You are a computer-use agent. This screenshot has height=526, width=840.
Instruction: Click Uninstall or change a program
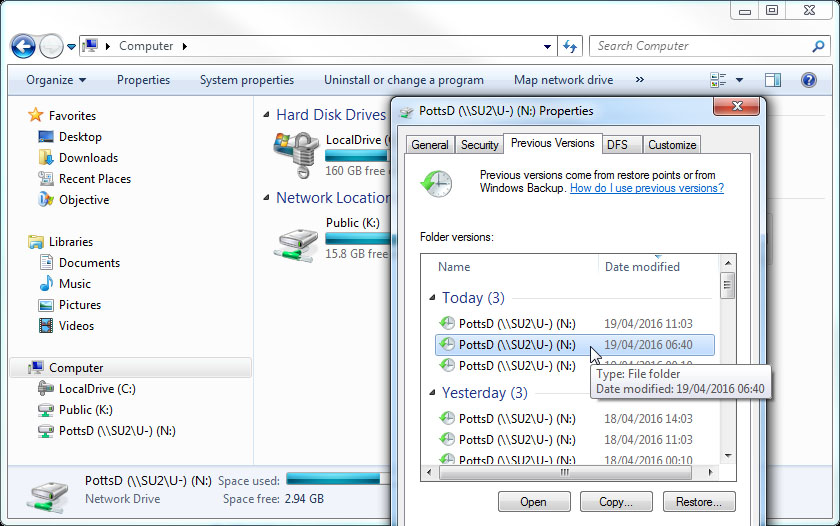(x=403, y=80)
